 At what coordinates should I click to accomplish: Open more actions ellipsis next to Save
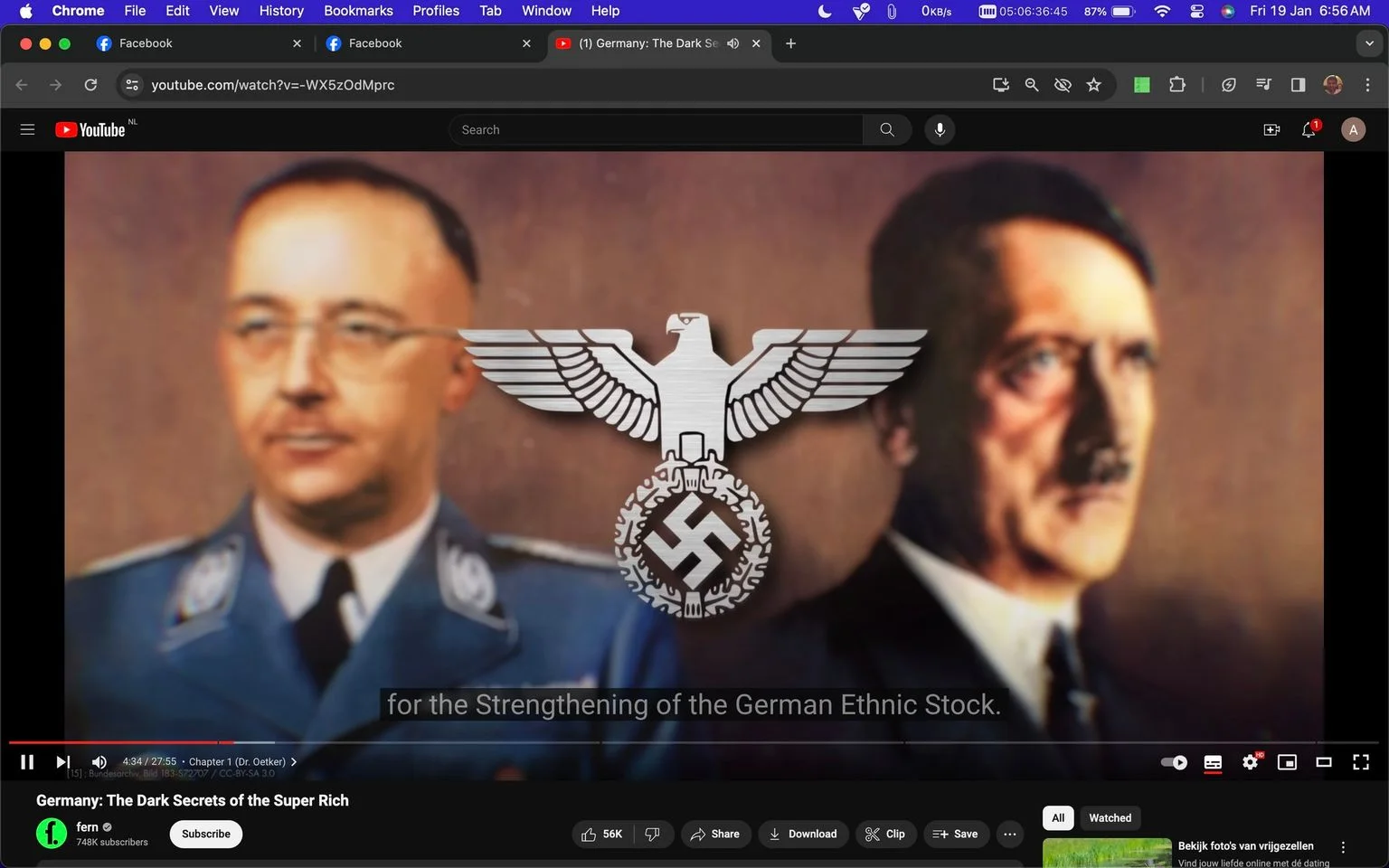click(1010, 834)
